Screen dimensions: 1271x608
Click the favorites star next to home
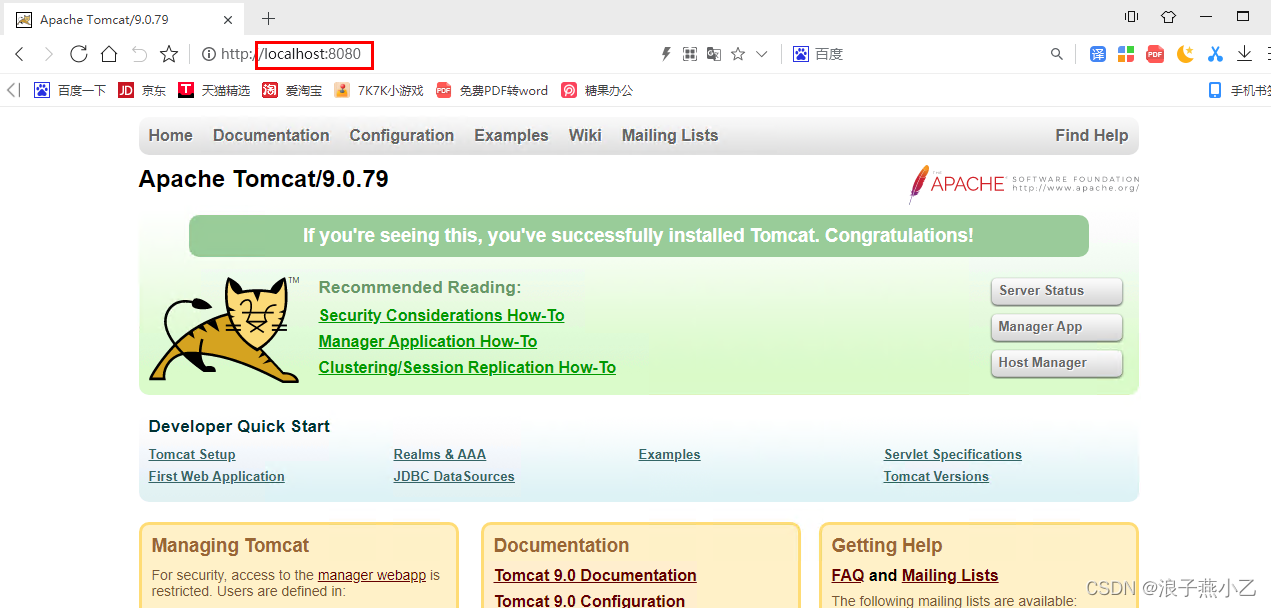click(169, 54)
